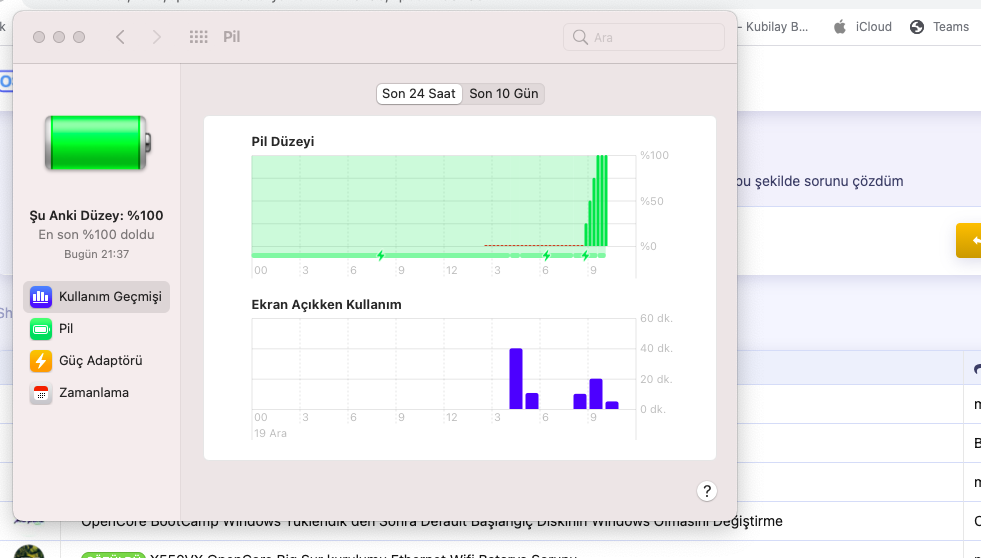Go back with the left chevron
This screenshot has height=558, width=981.
[x=120, y=37]
